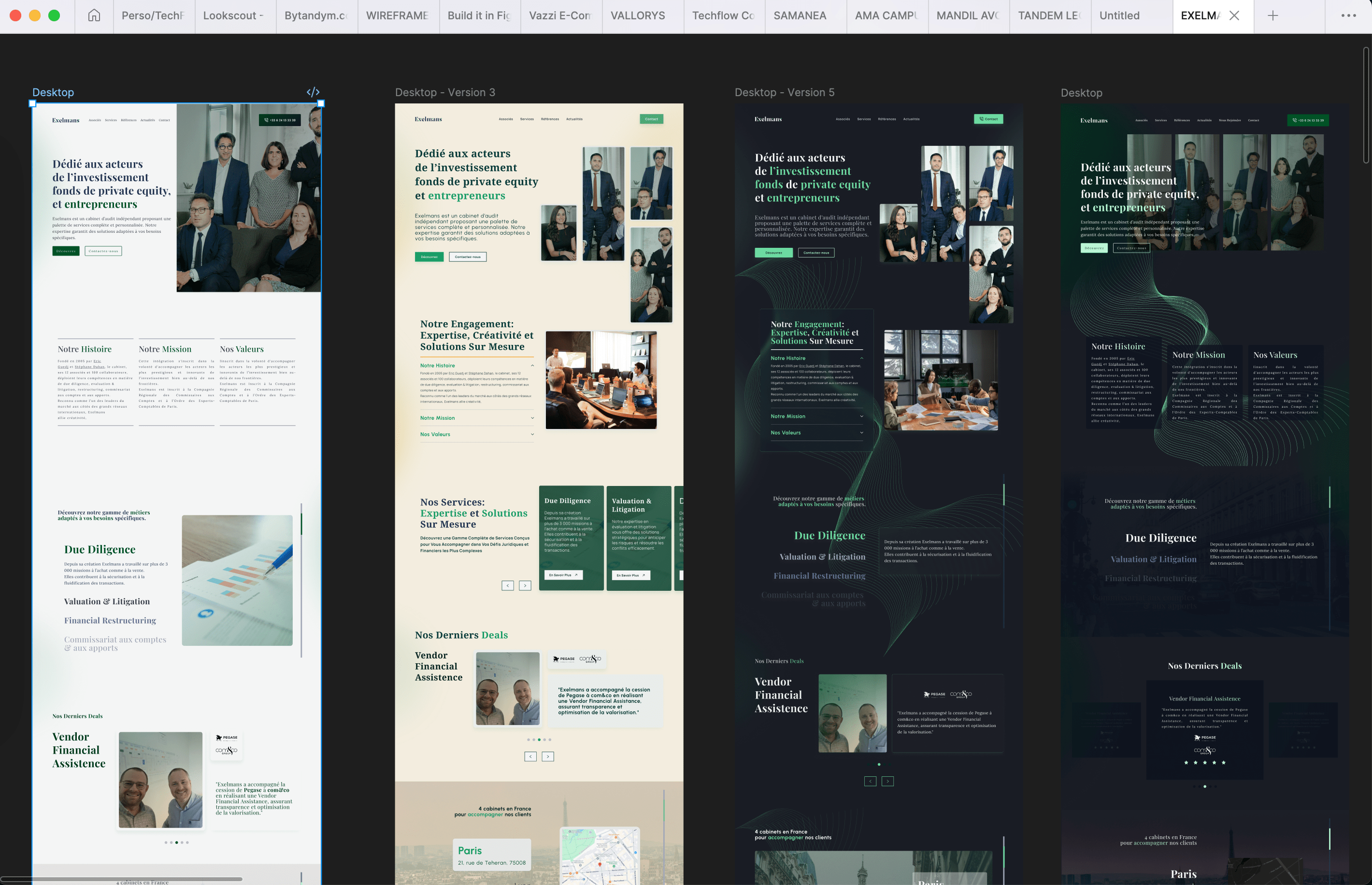Viewport: 1372px width, 885px height.
Task: Click the Home icon in tab bar
Action: coord(94,15)
